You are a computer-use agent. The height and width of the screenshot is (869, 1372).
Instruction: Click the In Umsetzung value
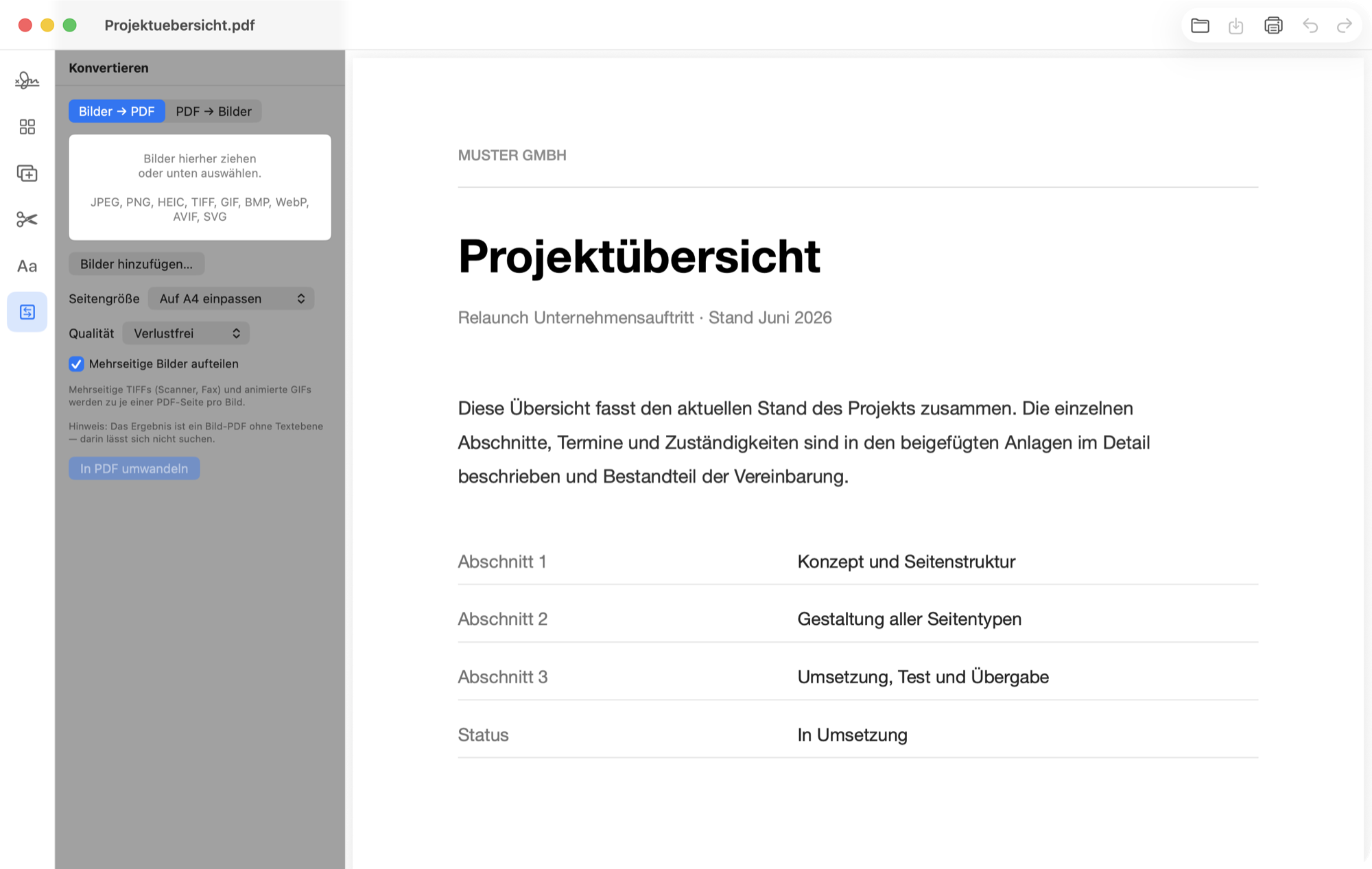852,735
